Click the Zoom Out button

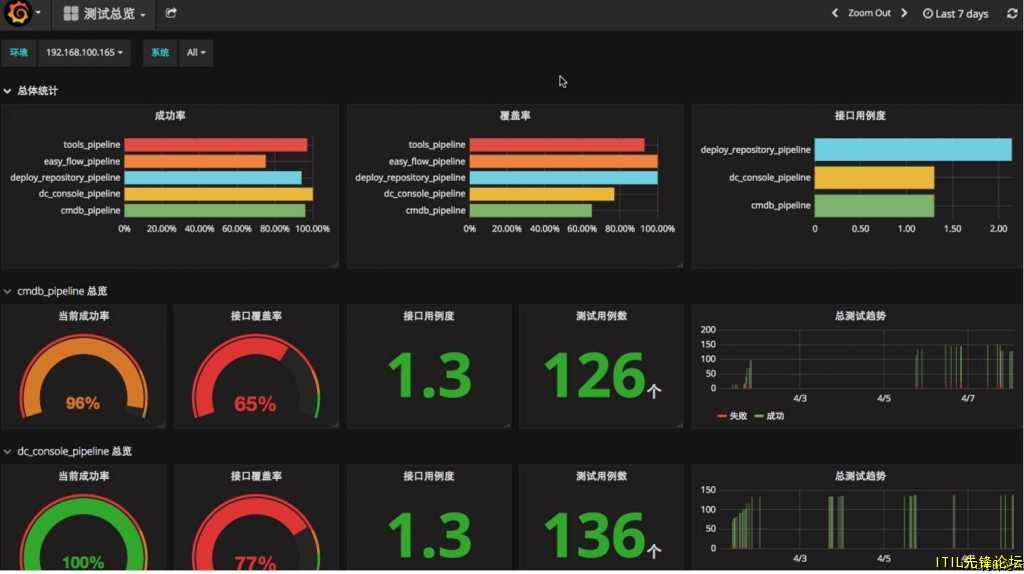(x=869, y=13)
